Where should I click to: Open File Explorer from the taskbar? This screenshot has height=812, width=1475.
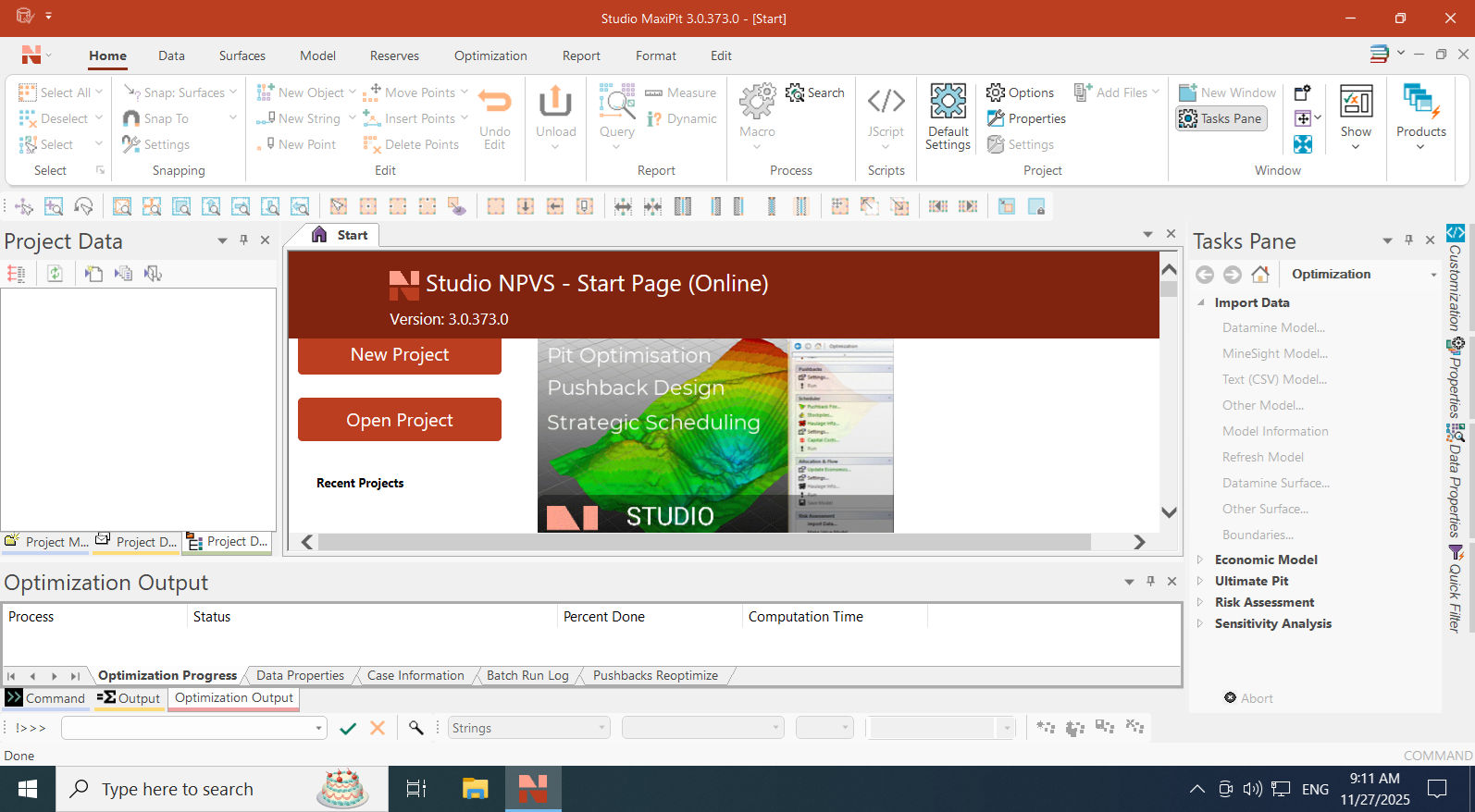pos(475,789)
